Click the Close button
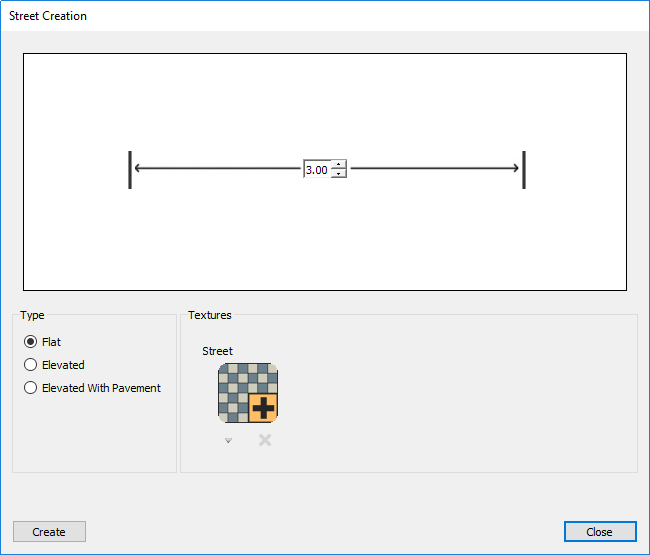 click(x=600, y=531)
